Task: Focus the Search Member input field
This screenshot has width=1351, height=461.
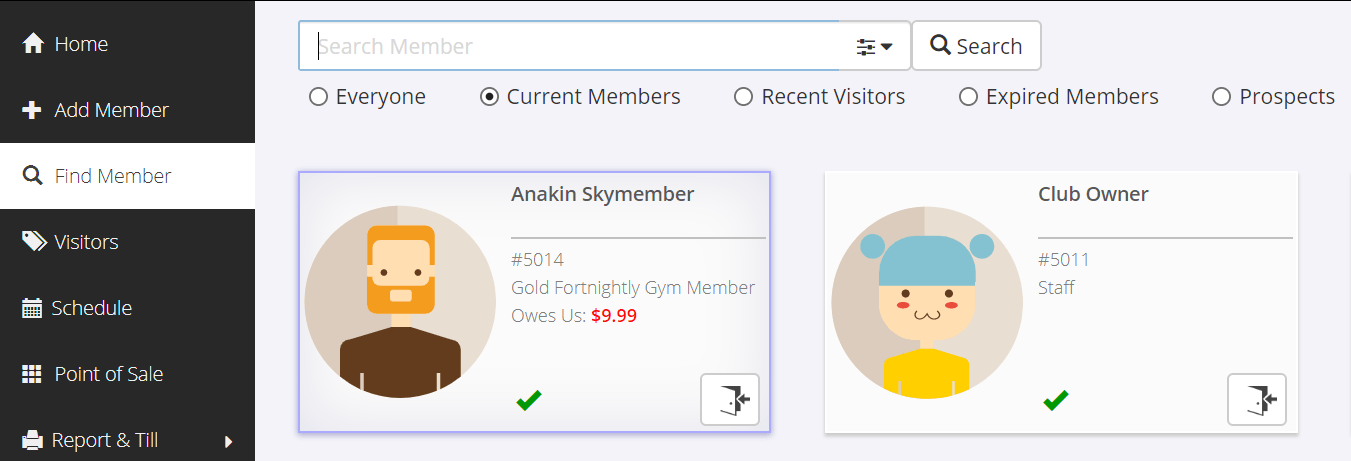Action: pos(570,46)
